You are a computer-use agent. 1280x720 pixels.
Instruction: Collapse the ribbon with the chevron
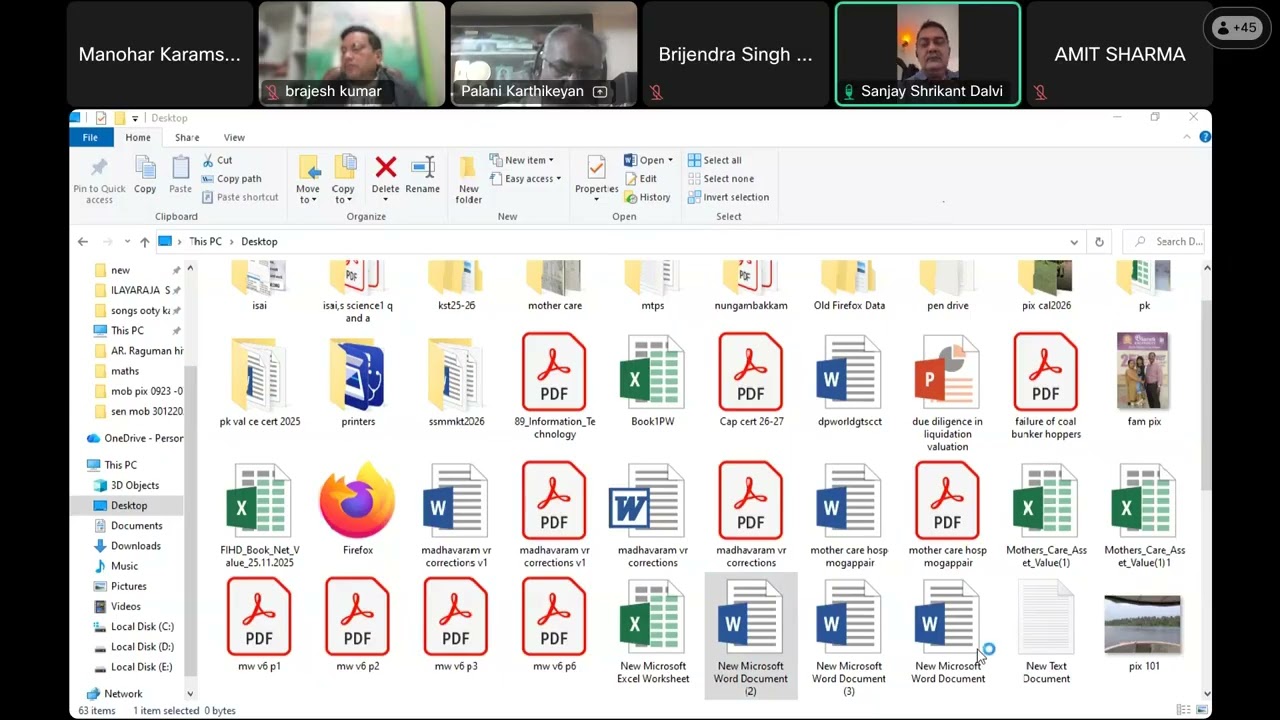coord(1187,137)
